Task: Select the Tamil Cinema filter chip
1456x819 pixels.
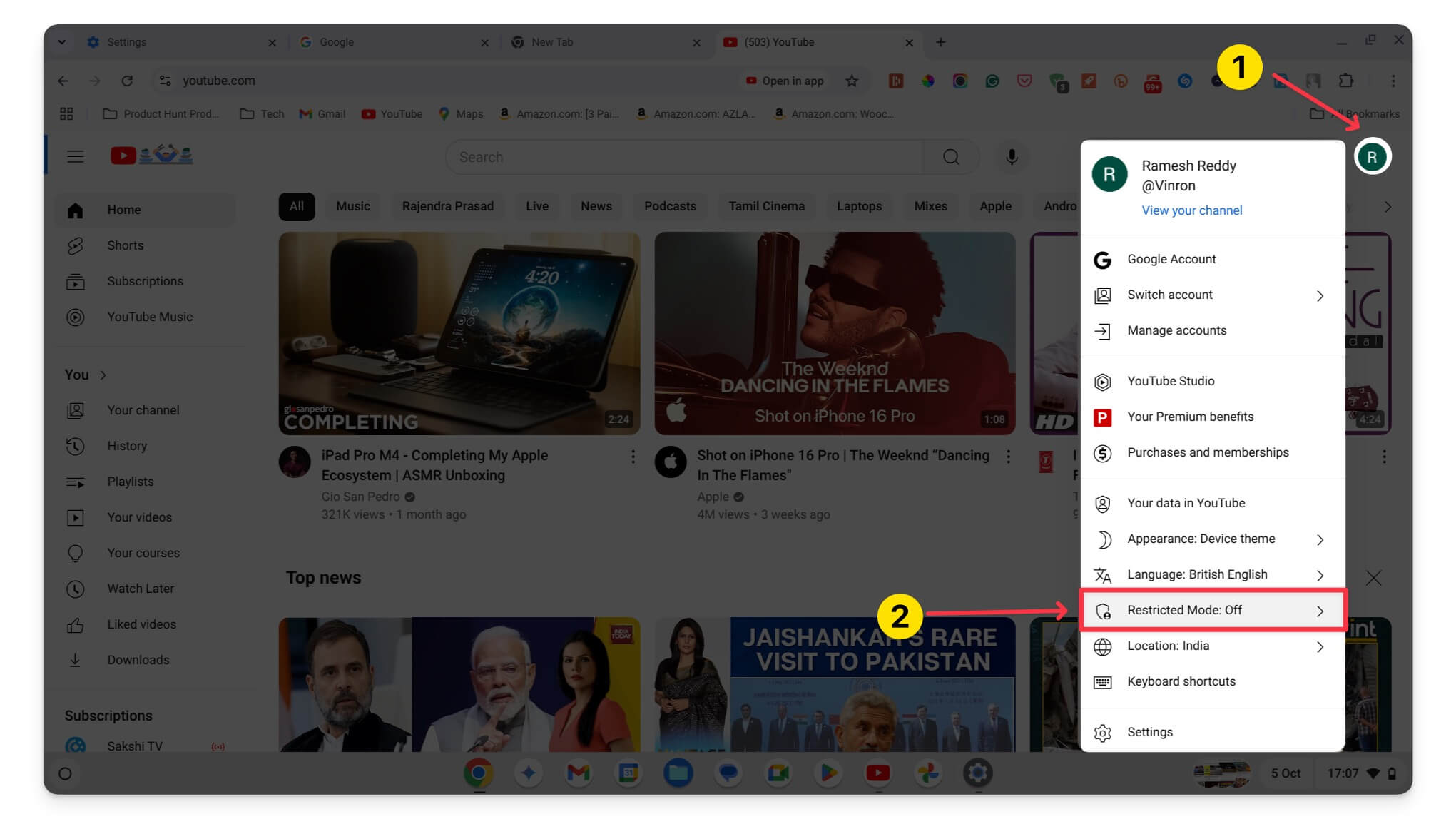Action: pyautogui.click(x=766, y=206)
